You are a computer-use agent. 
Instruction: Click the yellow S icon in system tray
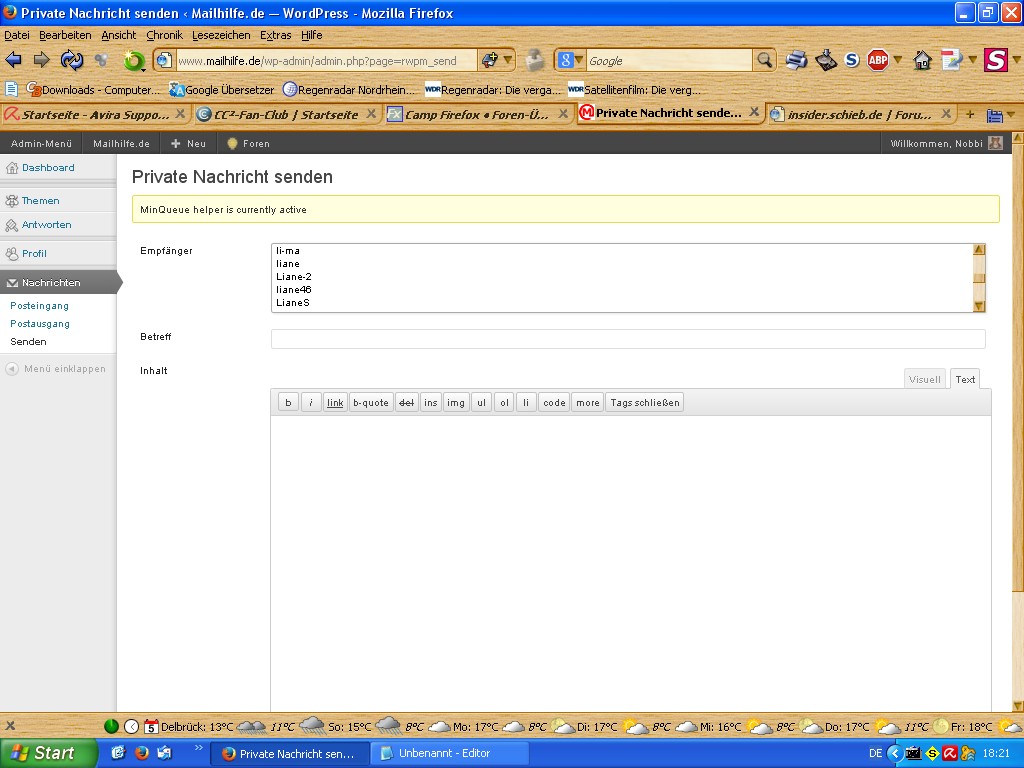(x=932, y=753)
